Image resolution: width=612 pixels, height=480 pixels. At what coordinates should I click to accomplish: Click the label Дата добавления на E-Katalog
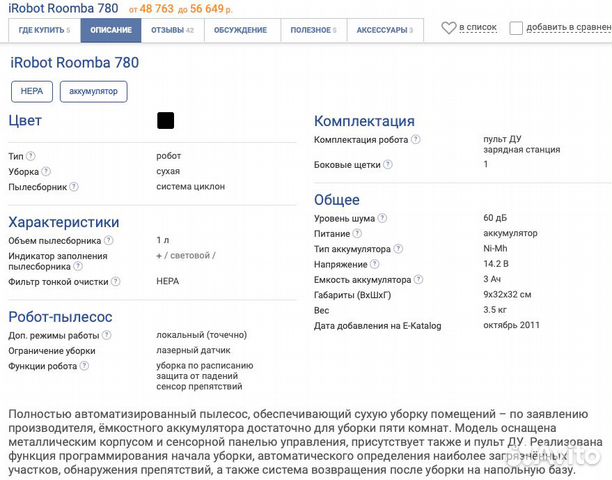pyautogui.click(x=377, y=325)
